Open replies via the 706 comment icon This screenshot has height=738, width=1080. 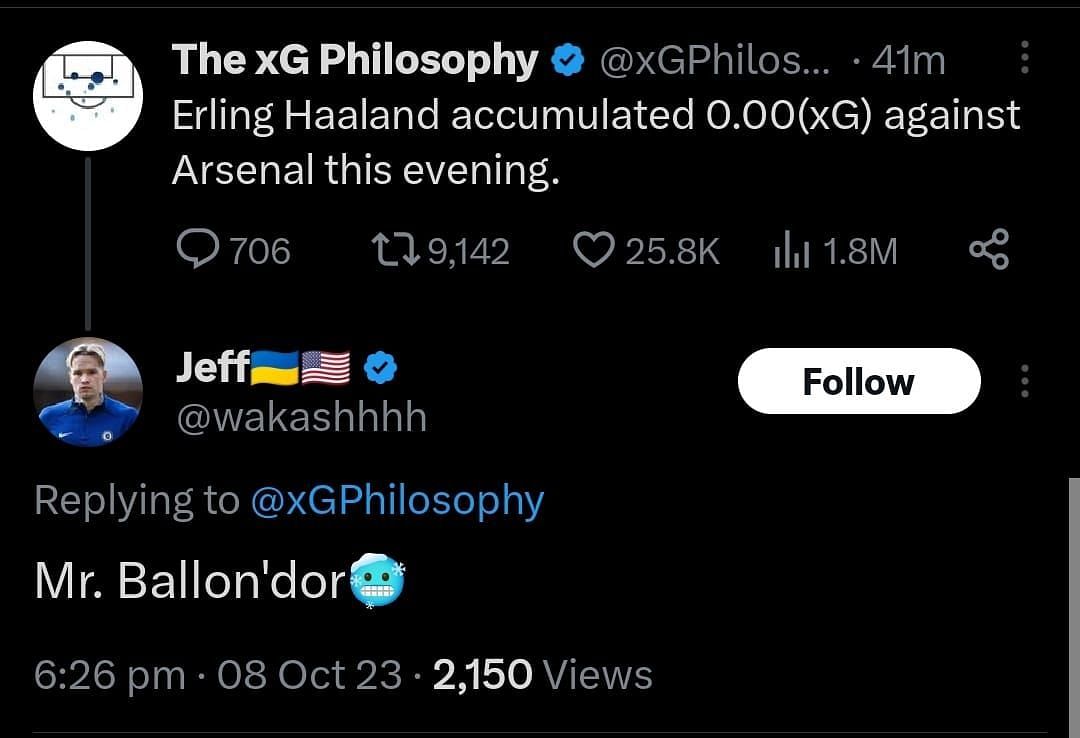point(198,249)
